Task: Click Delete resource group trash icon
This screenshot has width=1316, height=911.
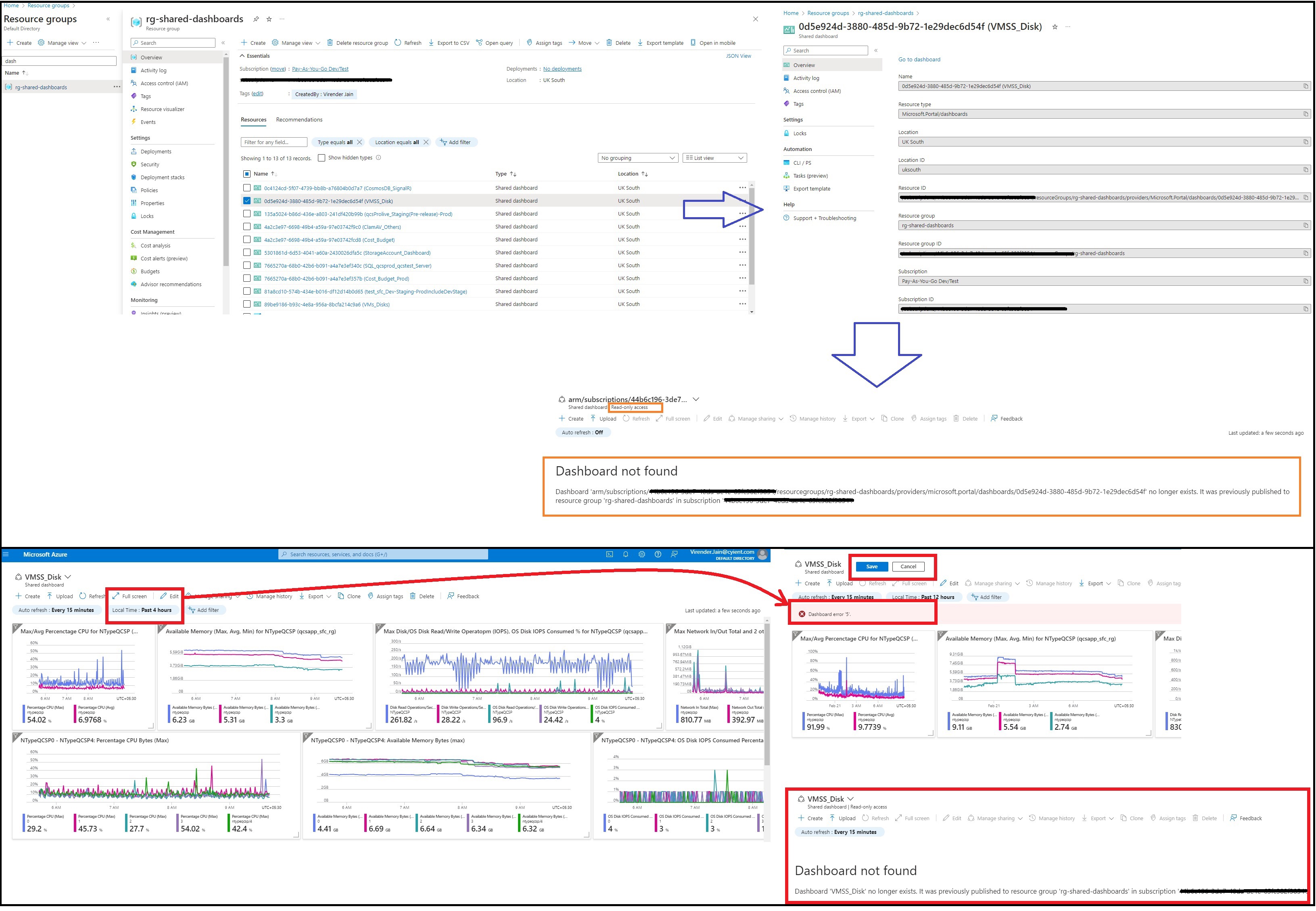Action: point(330,43)
